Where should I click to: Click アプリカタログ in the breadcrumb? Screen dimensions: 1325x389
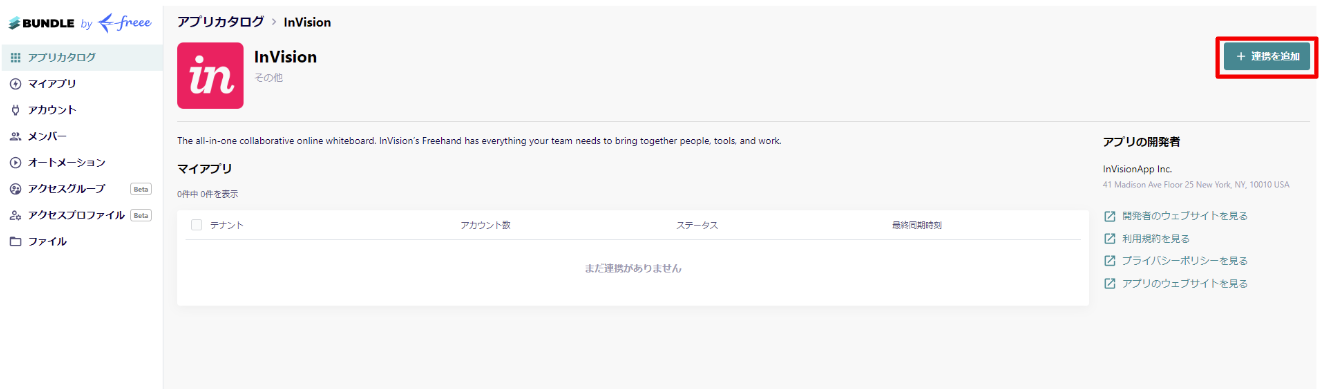(221, 21)
